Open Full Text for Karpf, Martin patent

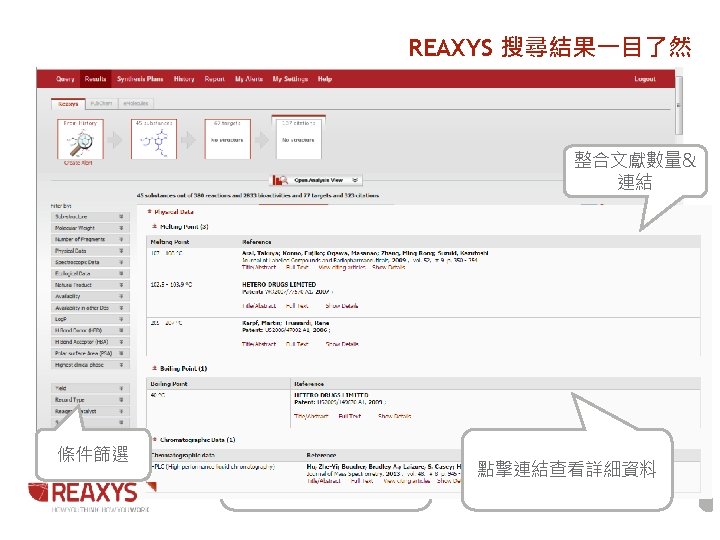297,344
